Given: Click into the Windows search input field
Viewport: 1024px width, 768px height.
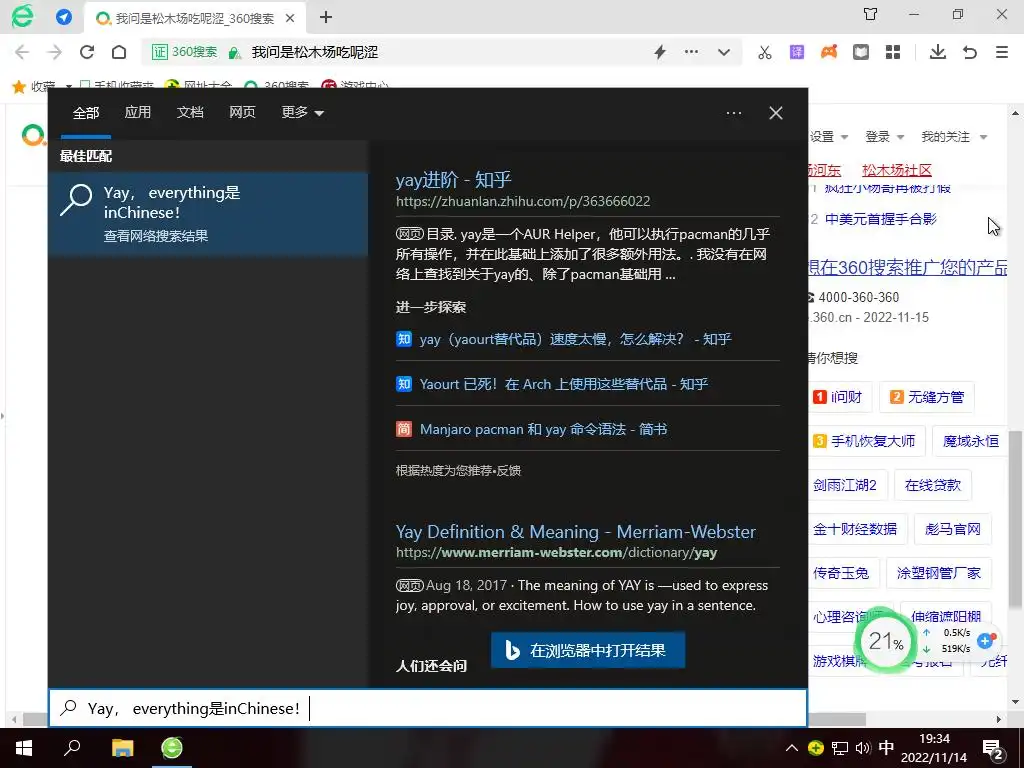Looking at the screenshot, I should click(428, 708).
